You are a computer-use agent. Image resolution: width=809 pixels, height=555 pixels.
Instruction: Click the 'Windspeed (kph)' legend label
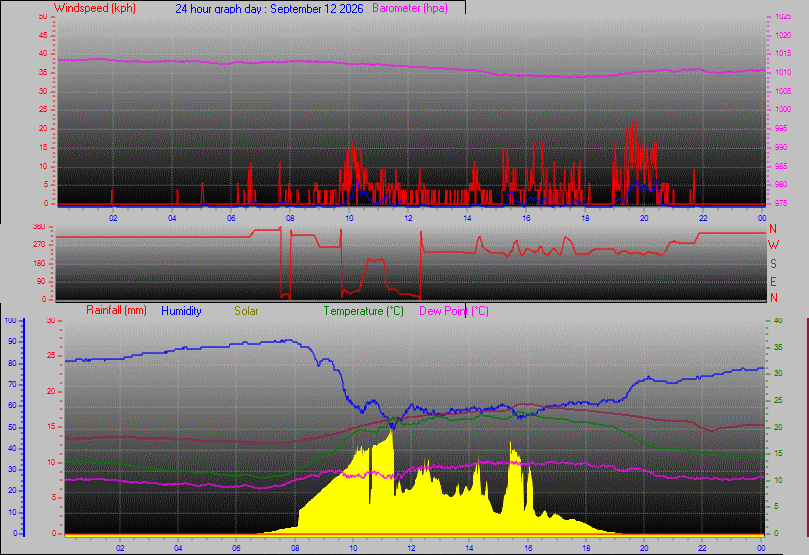point(95,8)
